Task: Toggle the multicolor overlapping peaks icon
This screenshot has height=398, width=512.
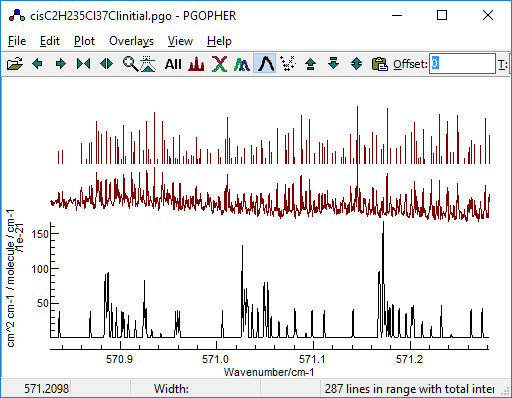Action: [242, 64]
